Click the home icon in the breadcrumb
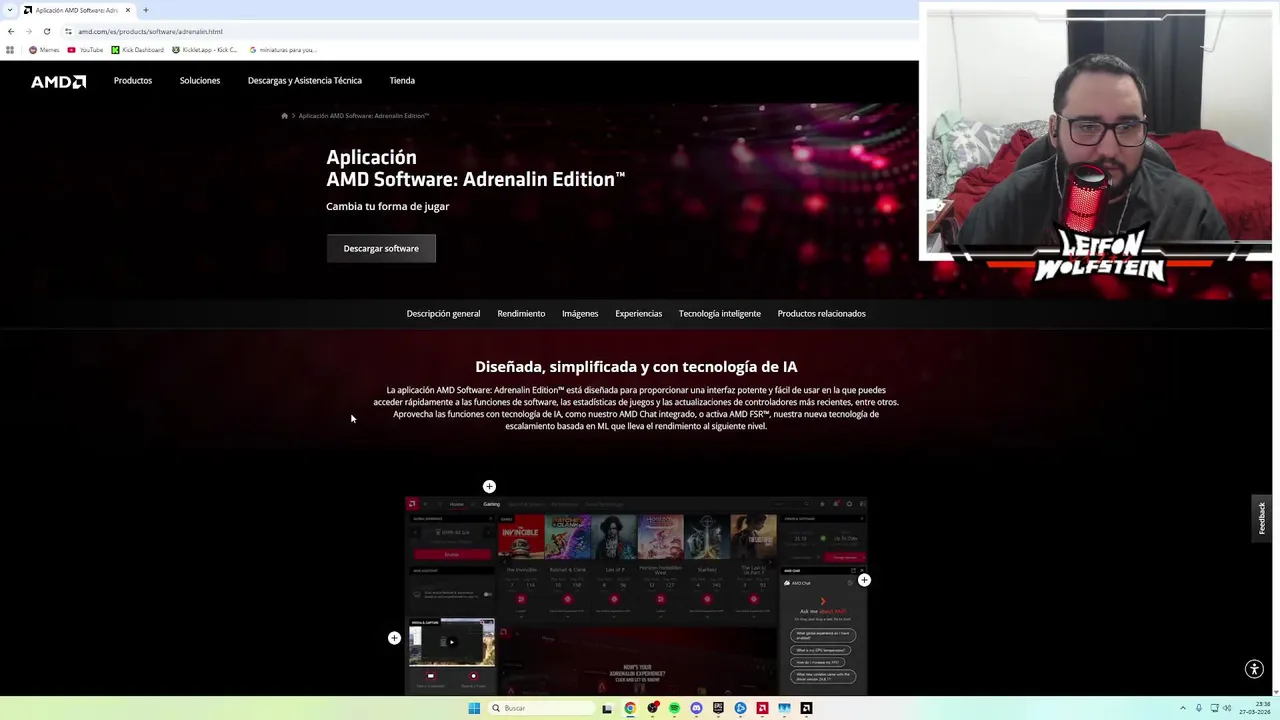Image resolution: width=1280 pixels, height=720 pixels. (x=284, y=116)
